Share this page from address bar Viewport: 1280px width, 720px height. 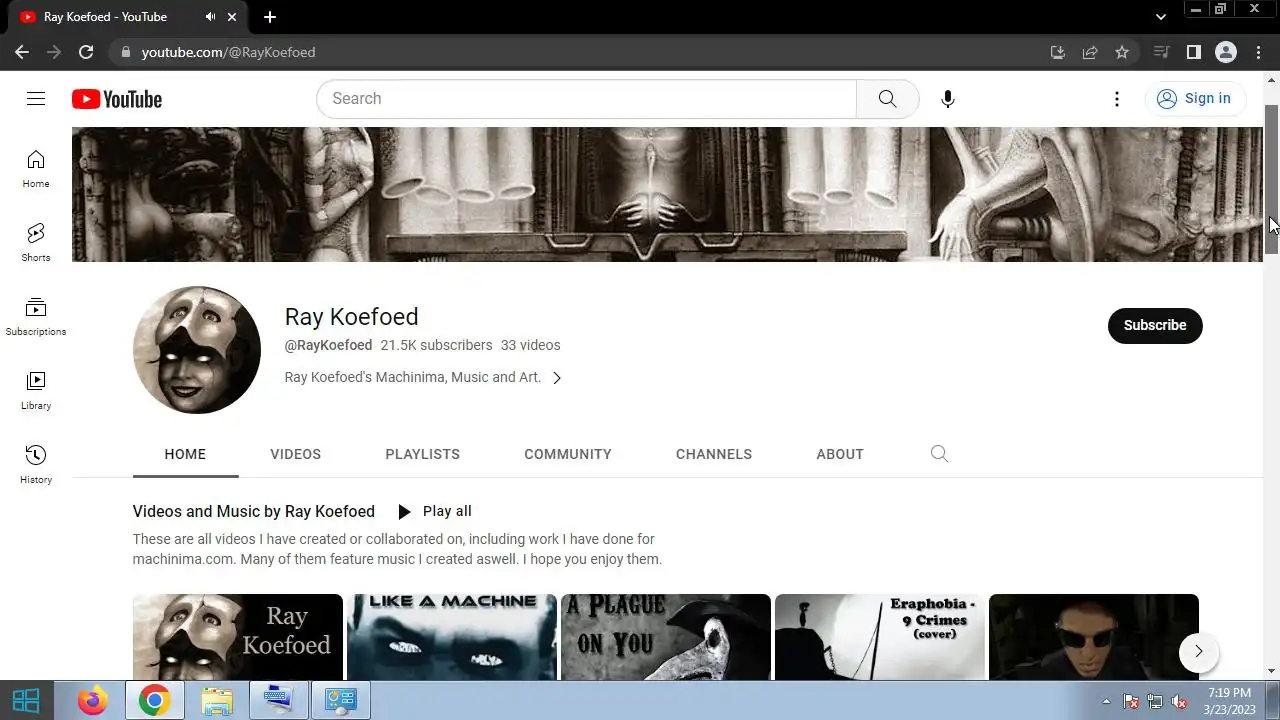1090,52
